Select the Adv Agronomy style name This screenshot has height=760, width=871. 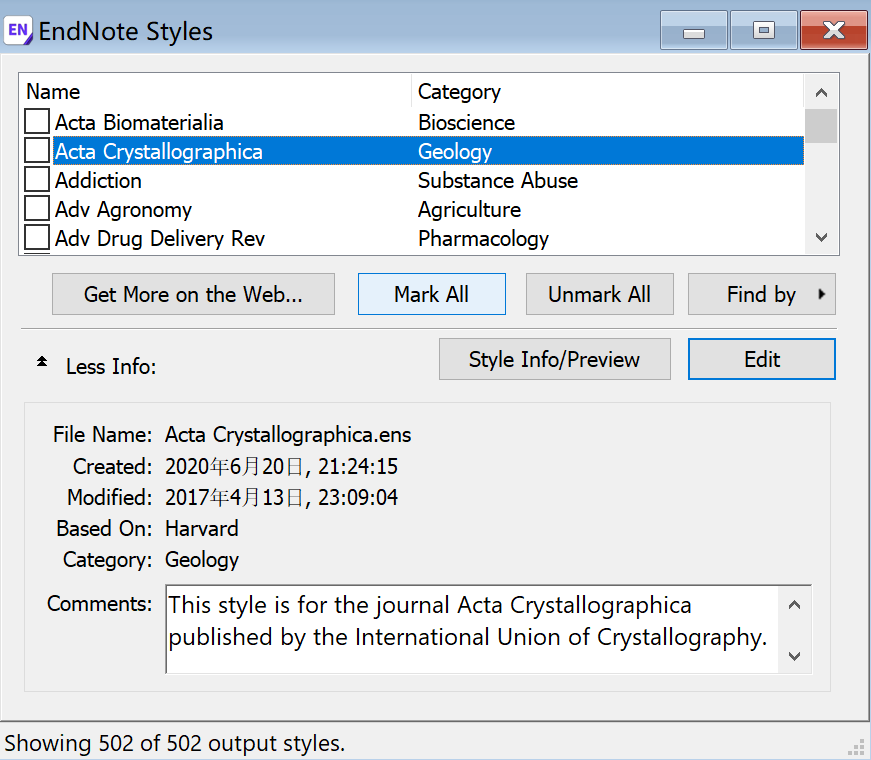pyautogui.click(x=123, y=209)
